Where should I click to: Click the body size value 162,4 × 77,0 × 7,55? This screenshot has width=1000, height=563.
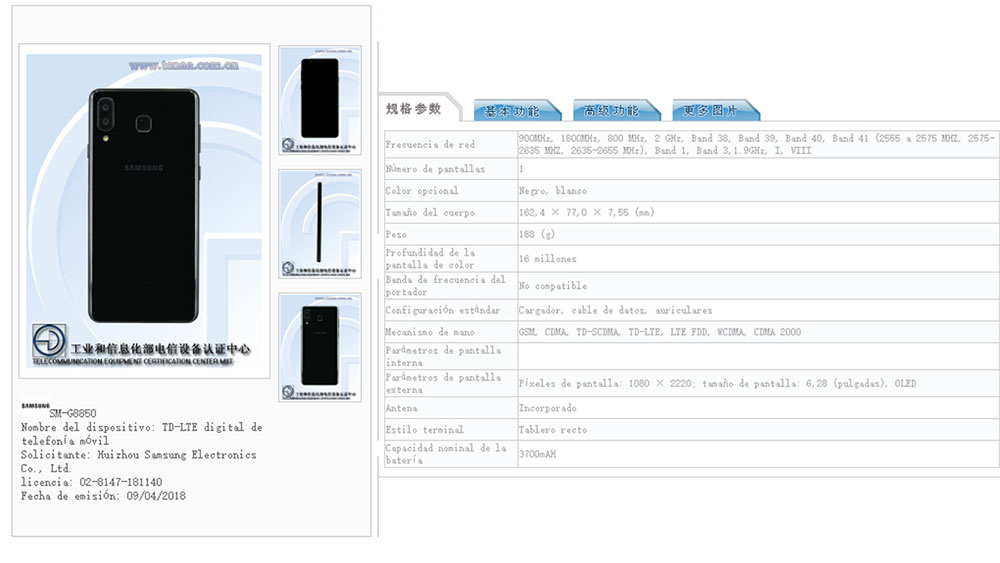(586, 212)
